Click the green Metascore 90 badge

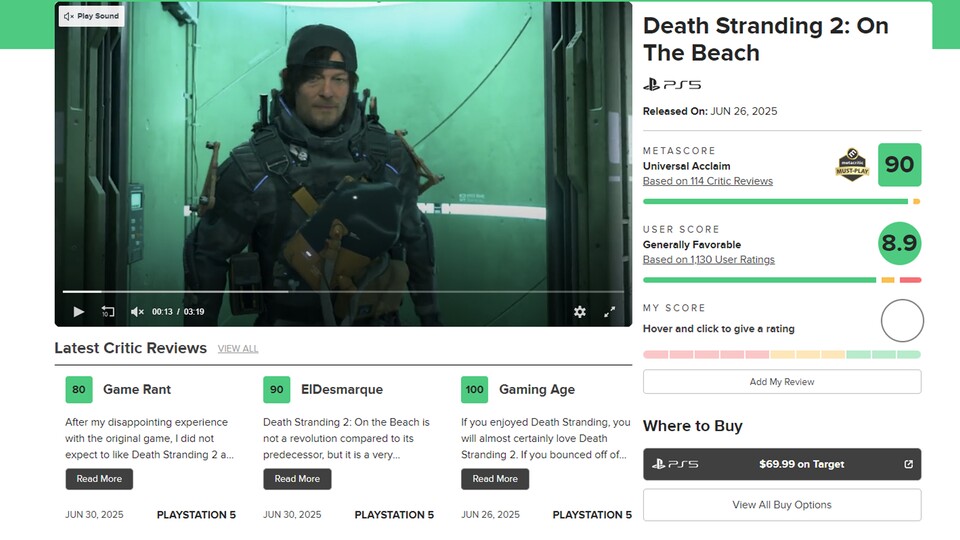click(899, 165)
